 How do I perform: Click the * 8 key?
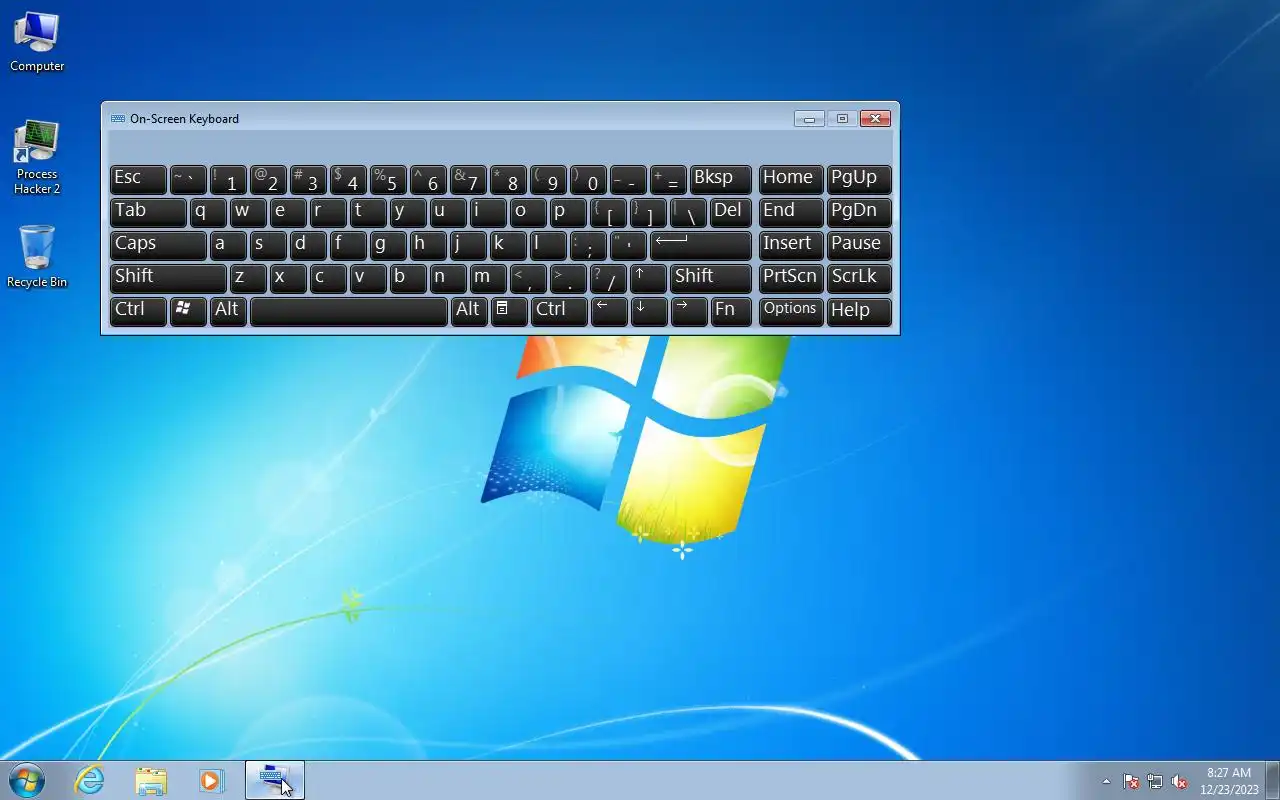(x=508, y=179)
